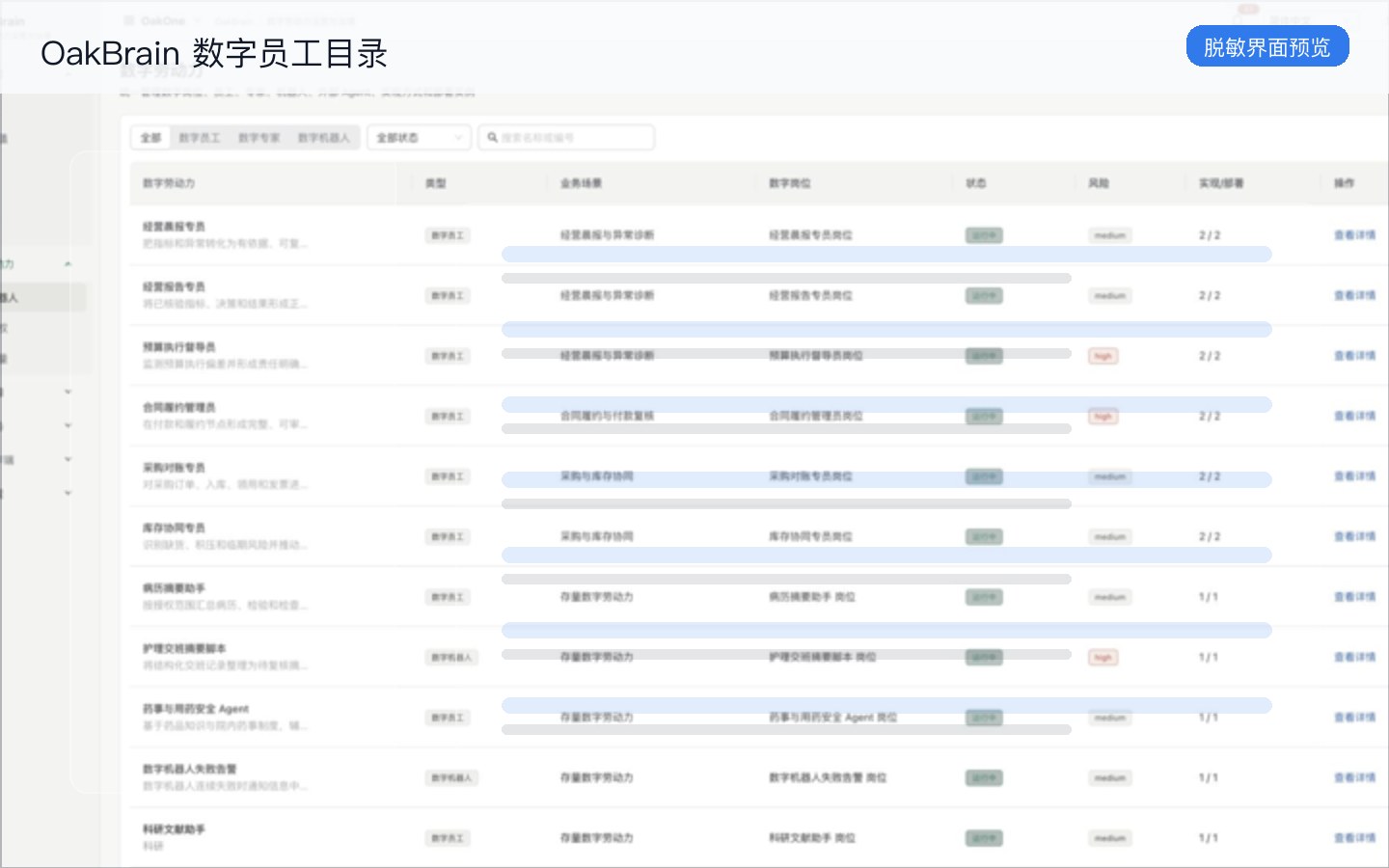Click the magnifier icon in the search box
Viewport: 1389px width, 868px height.
[x=493, y=138]
